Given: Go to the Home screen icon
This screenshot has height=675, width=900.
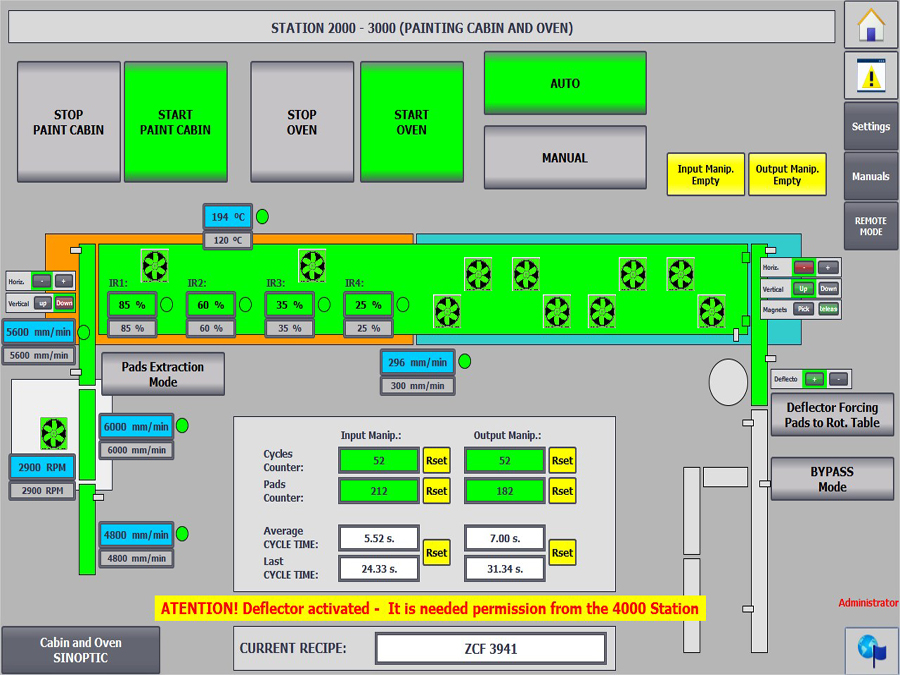Looking at the screenshot, I should coord(870,24).
